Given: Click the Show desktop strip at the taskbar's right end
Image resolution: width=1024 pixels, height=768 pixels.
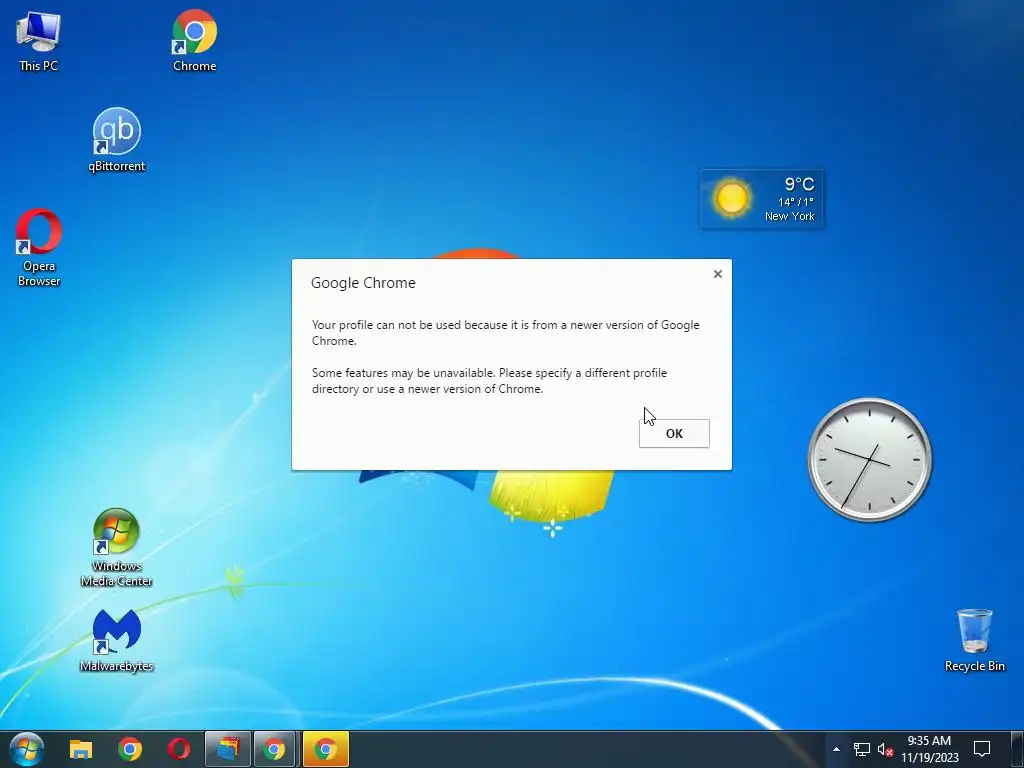Looking at the screenshot, I should (1017, 749).
